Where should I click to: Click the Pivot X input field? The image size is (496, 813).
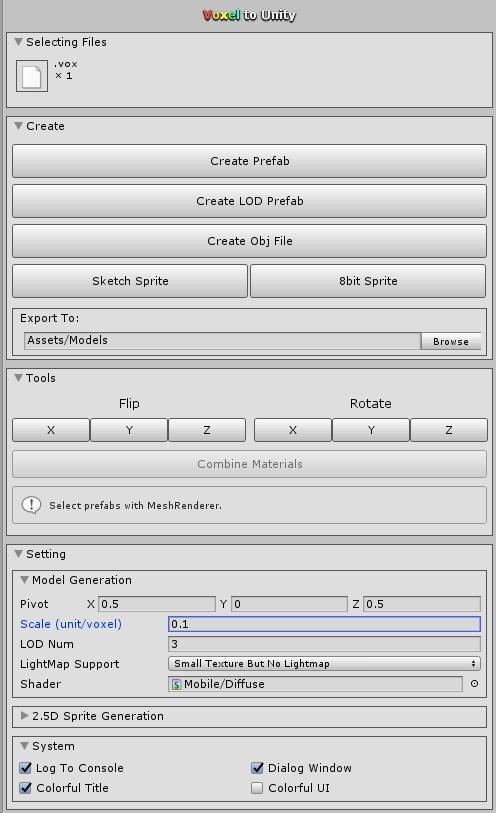click(x=157, y=604)
